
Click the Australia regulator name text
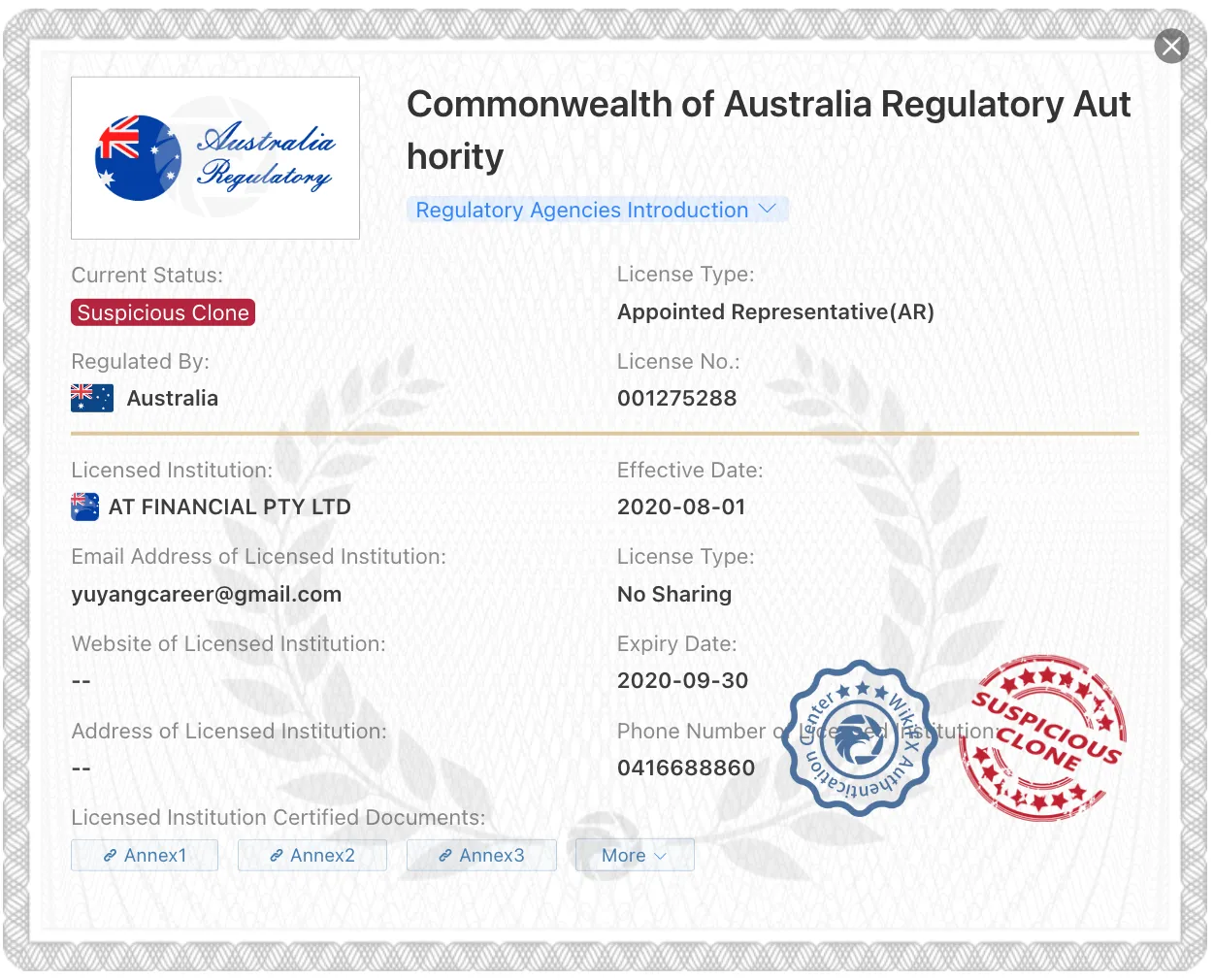(173, 398)
